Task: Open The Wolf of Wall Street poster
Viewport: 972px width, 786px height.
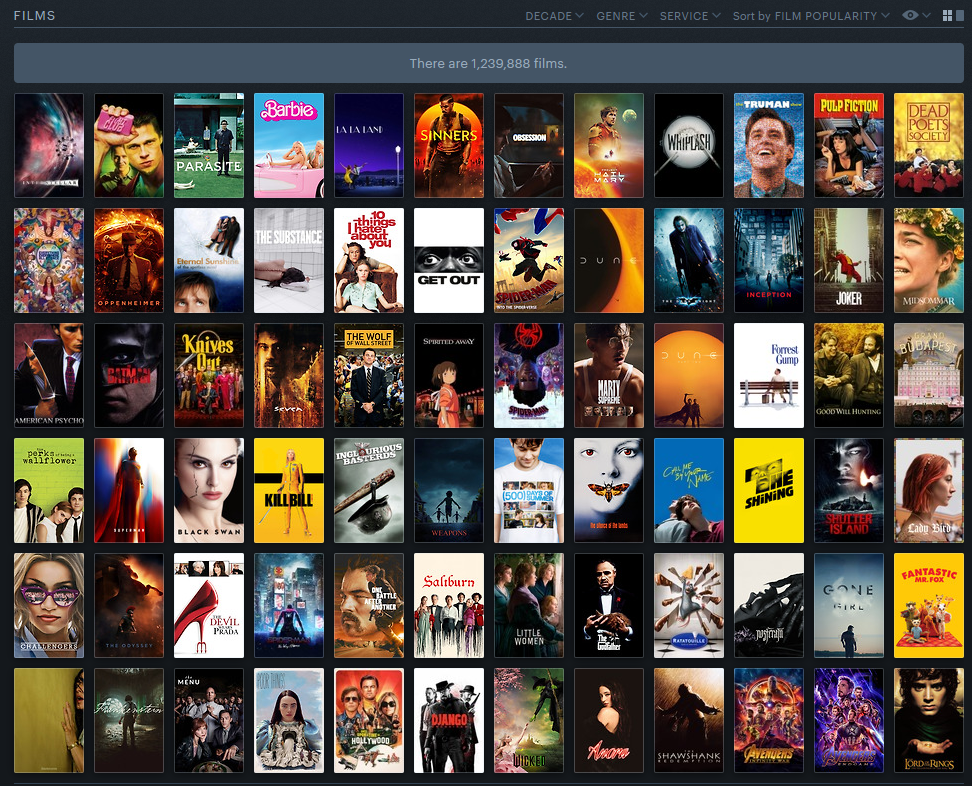Action: (369, 376)
